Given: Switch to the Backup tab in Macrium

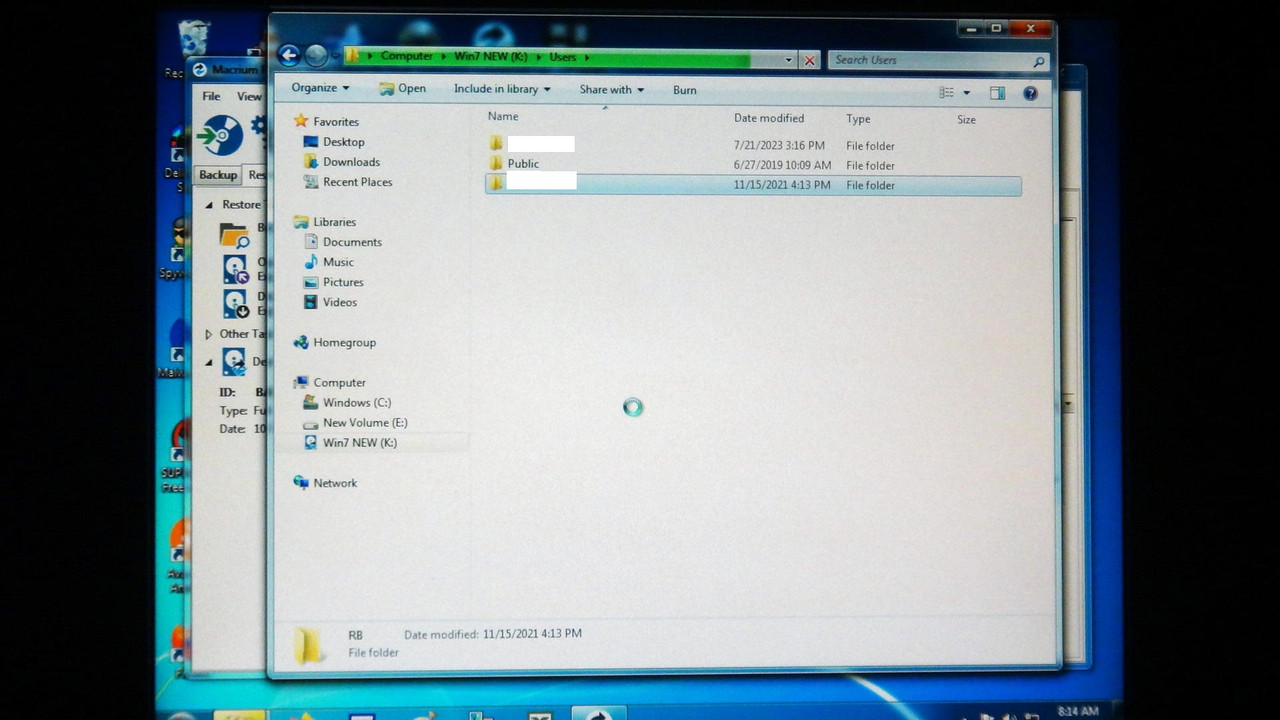Looking at the screenshot, I should [x=217, y=175].
